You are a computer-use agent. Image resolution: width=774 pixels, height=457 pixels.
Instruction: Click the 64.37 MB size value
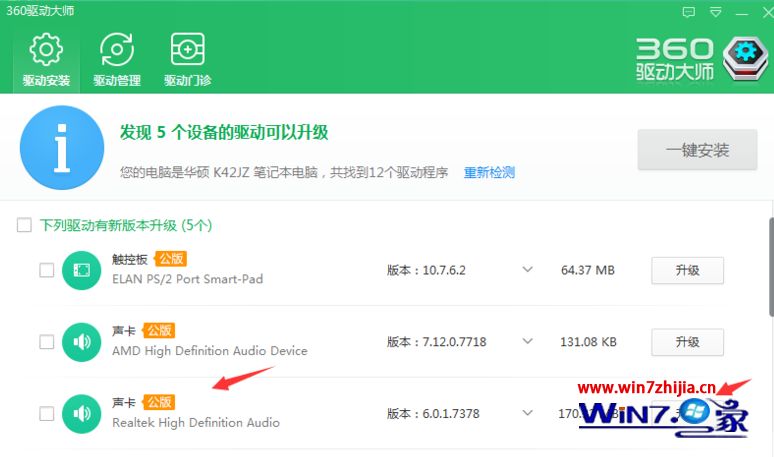[x=588, y=270]
